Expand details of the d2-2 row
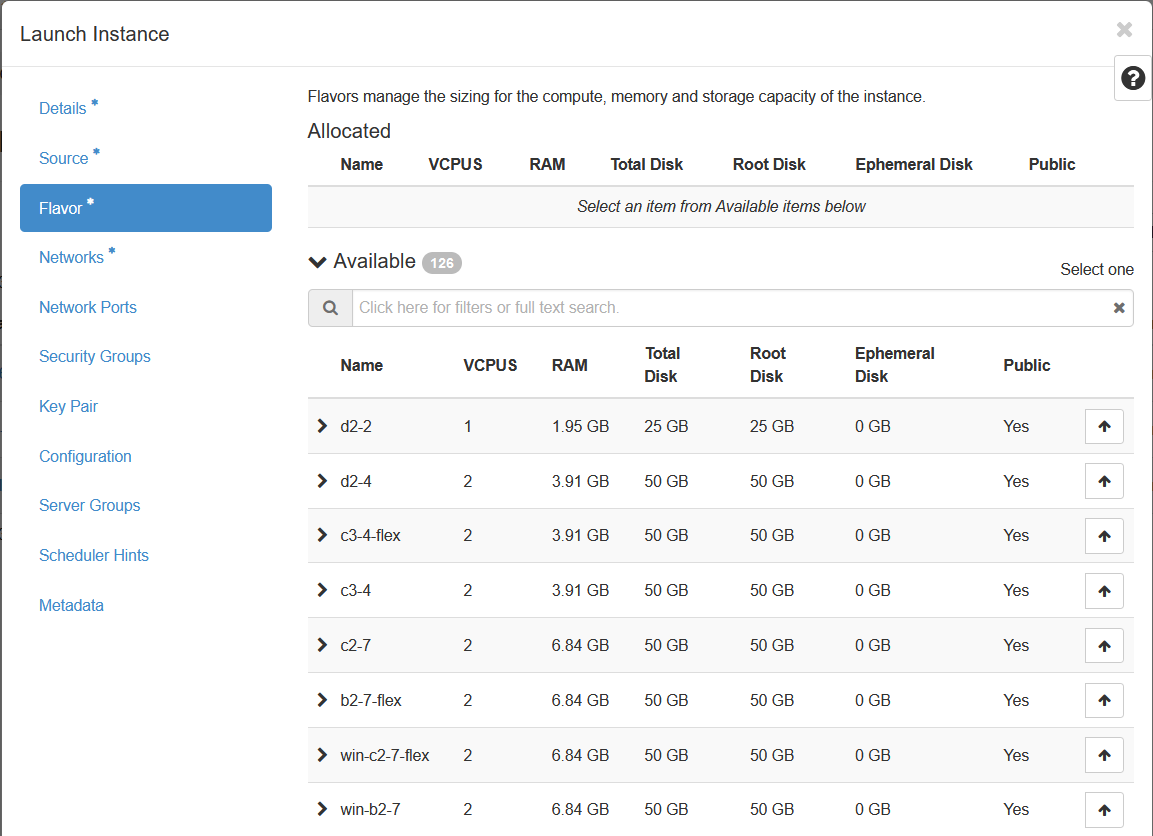This screenshot has width=1153, height=836. click(x=322, y=426)
